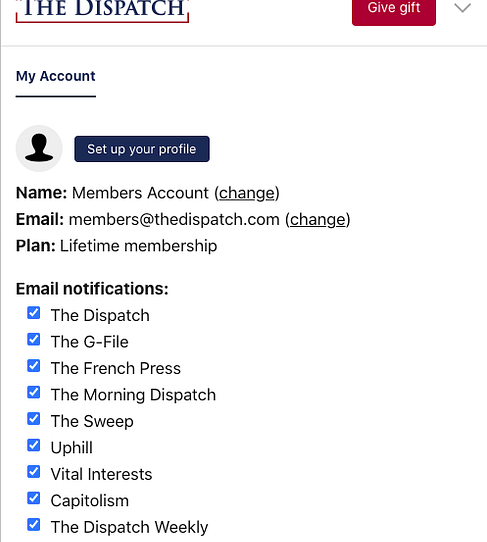
Task: Click the members@thedispatch.com email text
Action: click(174, 219)
